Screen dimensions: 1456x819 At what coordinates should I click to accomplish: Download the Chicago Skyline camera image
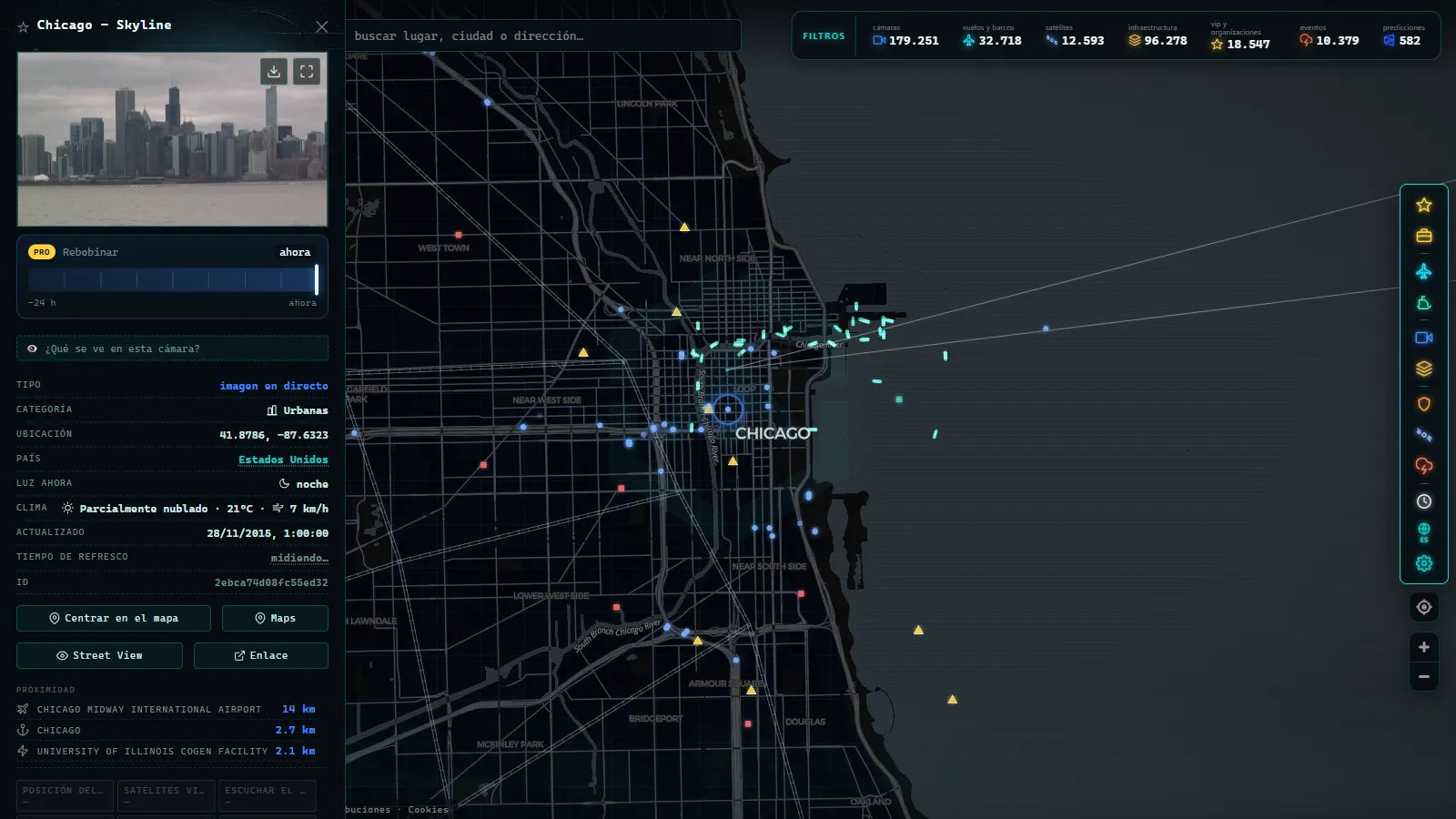(274, 71)
